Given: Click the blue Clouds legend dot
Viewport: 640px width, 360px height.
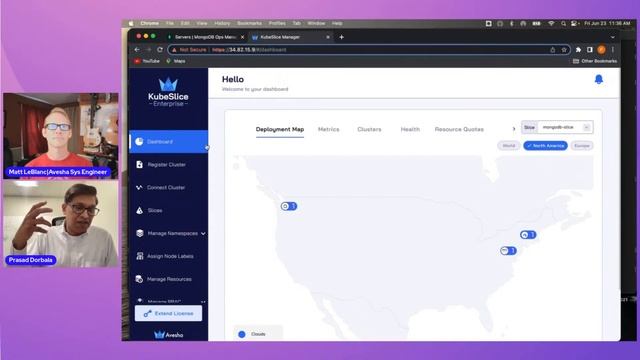Looking at the screenshot, I should pyautogui.click(x=242, y=334).
